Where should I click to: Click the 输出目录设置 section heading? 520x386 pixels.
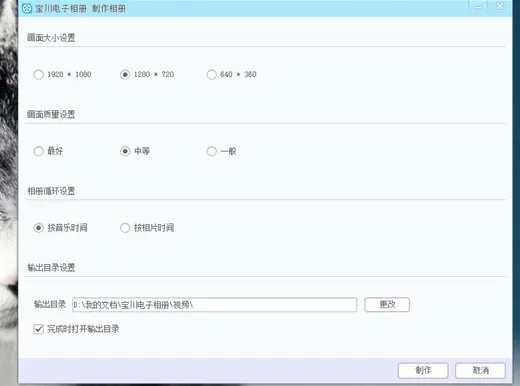pos(51,267)
